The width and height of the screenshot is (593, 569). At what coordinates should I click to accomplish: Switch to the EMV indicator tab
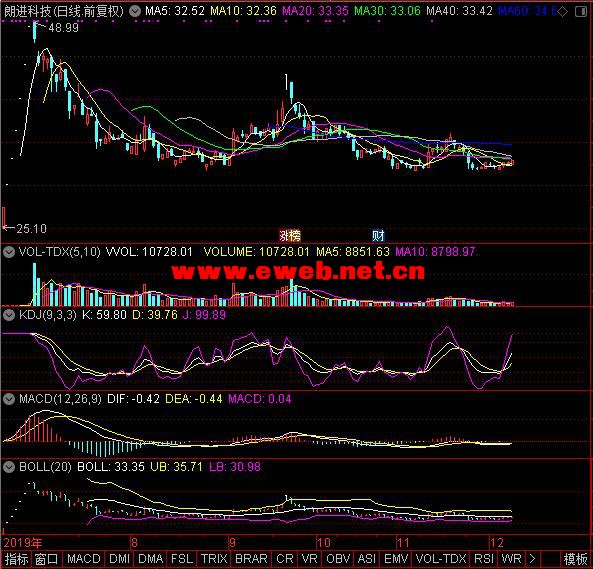click(x=396, y=559)
